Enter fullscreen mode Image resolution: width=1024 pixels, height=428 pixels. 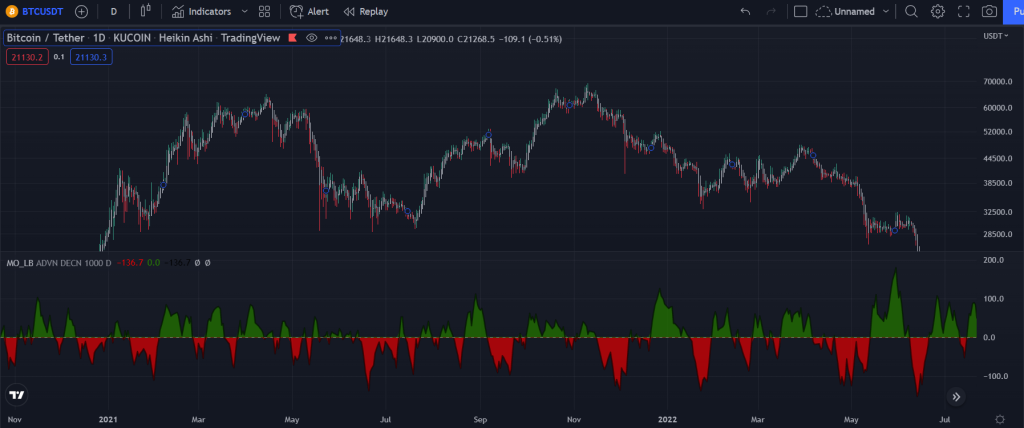[x=963, y=11]
